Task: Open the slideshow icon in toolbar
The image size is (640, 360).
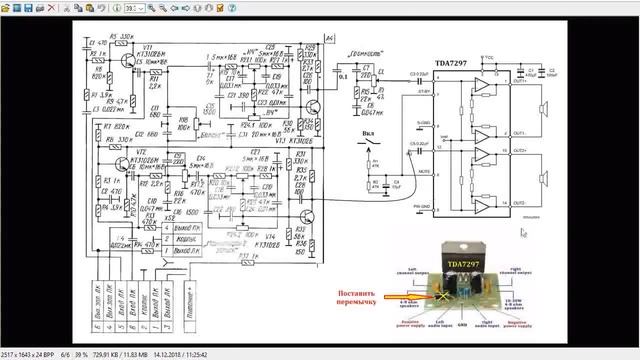Action: pyautogui.click(x=17, y=8)
